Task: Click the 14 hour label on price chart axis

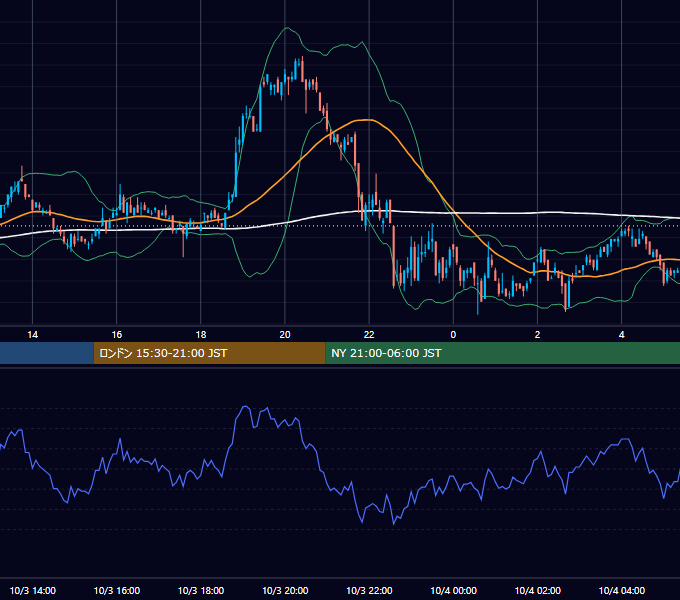Action: click(33, 335)
